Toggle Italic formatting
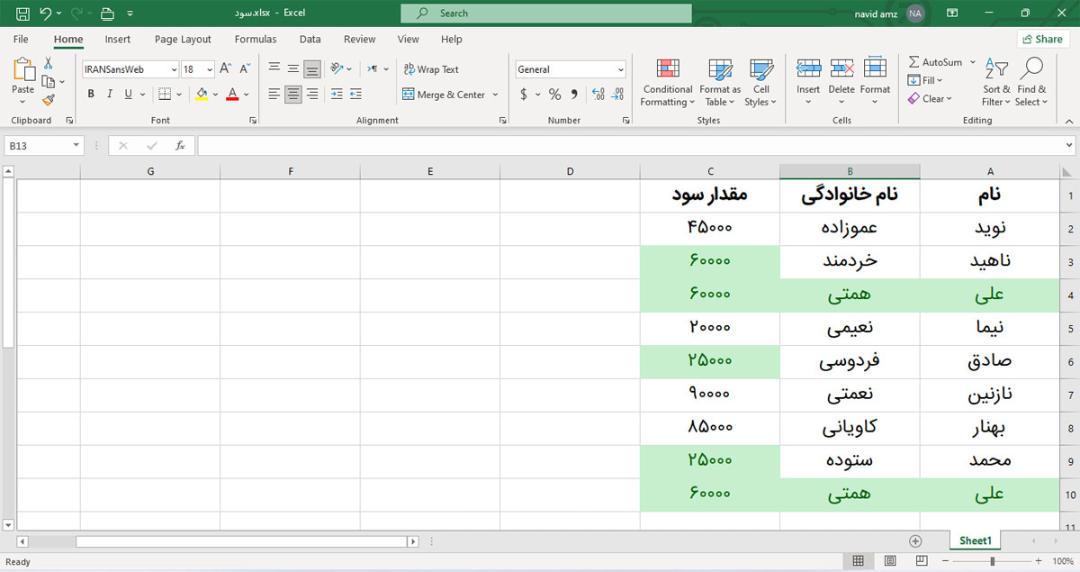1080x572 pixels. point(110,94)
